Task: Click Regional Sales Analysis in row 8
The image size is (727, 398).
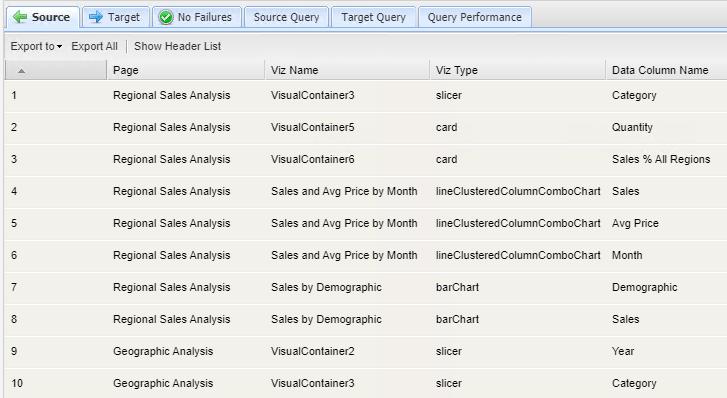Action: coord(172,320)
